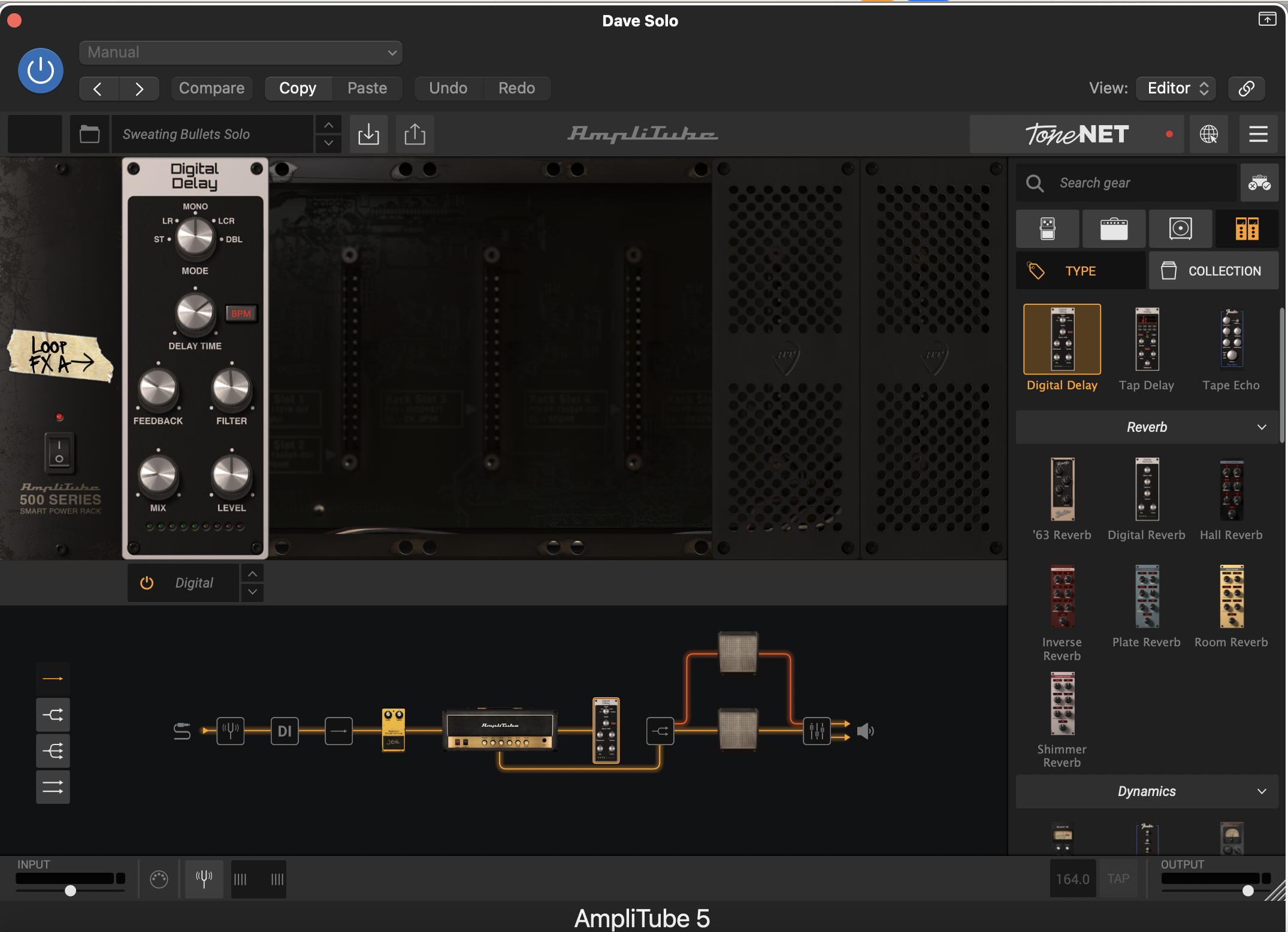Collapse the Reverb section

(x=1147, y=427)
